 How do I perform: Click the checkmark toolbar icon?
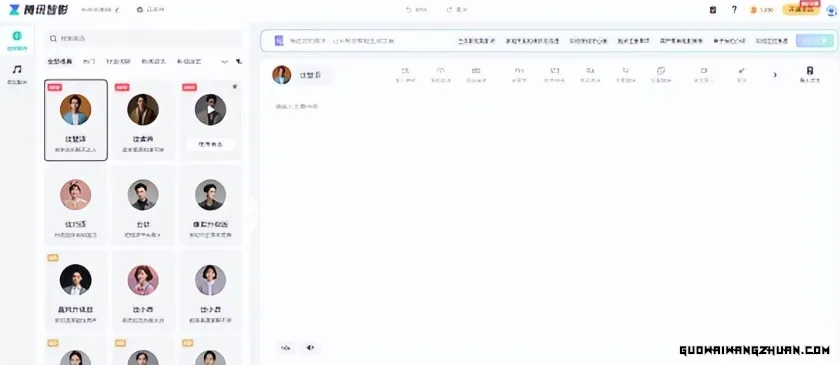(x=741, y=75)
